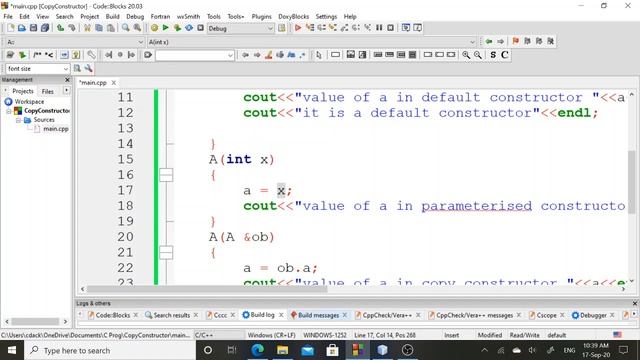Click the Abort build icon
The image size is (640, 360).
coord(200,28)
